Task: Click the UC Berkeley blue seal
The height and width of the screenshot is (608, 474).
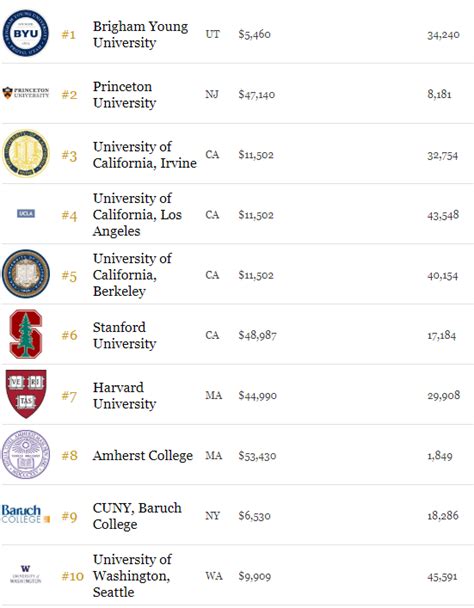Action: (26, 274)
